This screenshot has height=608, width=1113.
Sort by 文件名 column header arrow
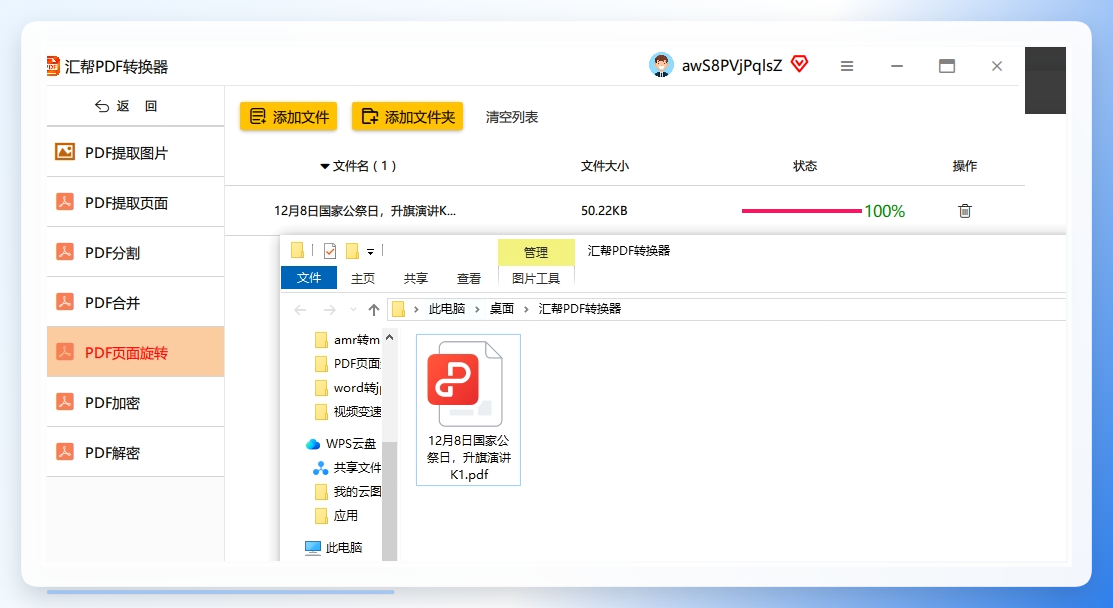(x=324, y=166)
